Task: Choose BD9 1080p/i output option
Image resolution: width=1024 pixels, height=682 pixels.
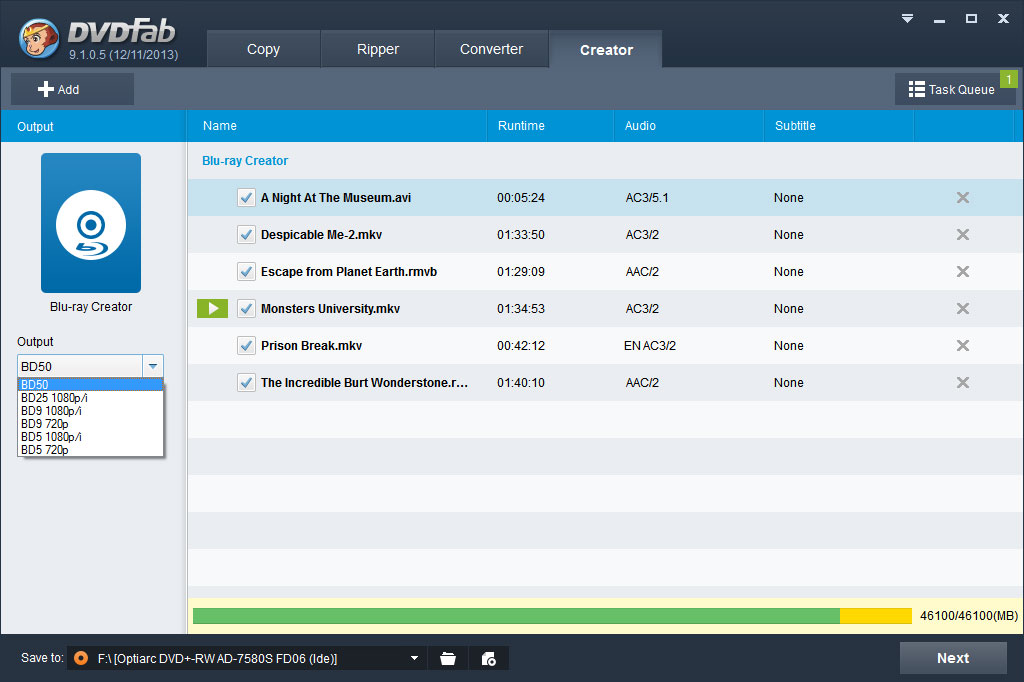Action: point(90,411)
